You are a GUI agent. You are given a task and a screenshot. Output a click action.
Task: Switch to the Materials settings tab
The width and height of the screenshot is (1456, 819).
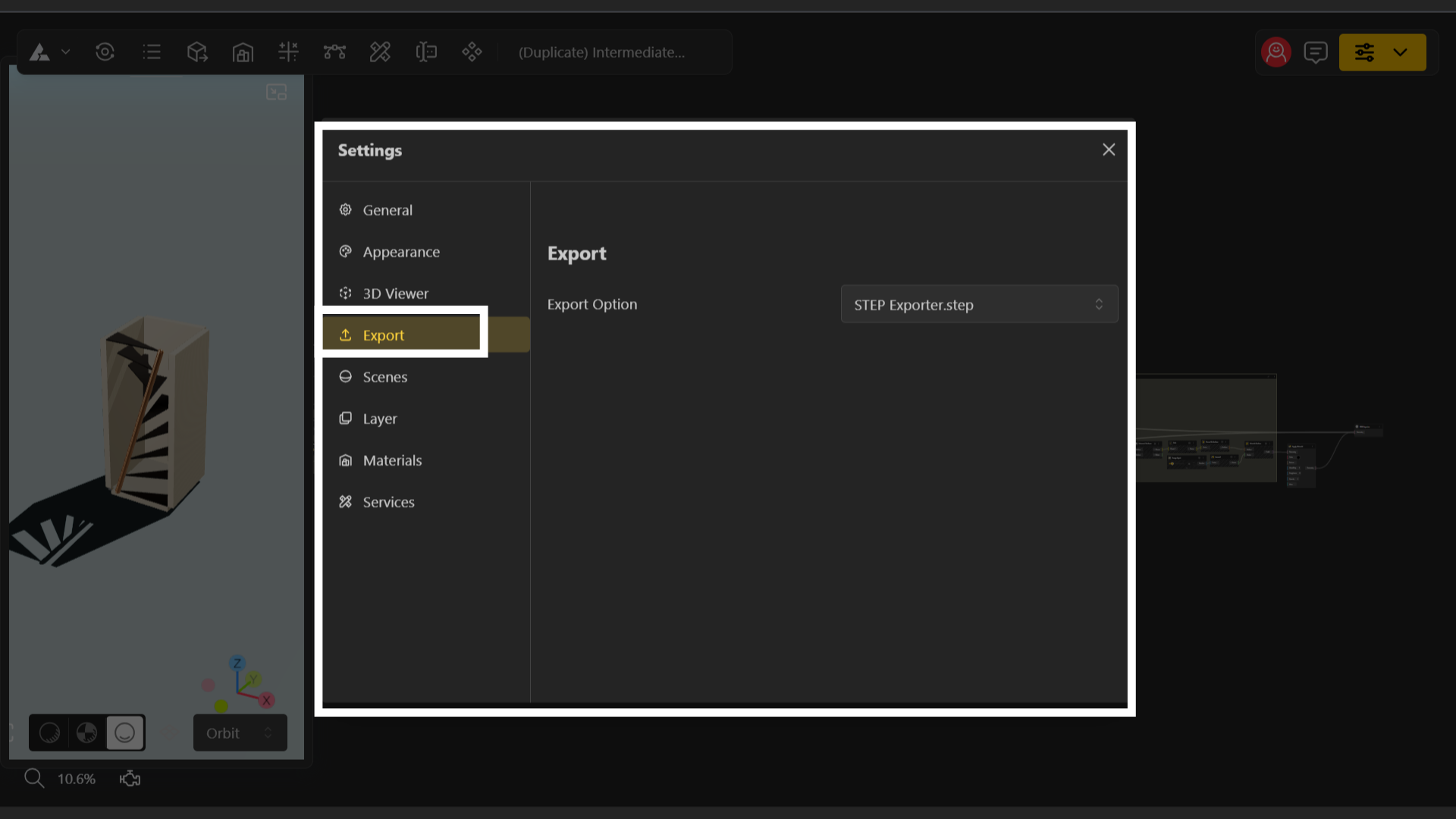pos(392,460)
